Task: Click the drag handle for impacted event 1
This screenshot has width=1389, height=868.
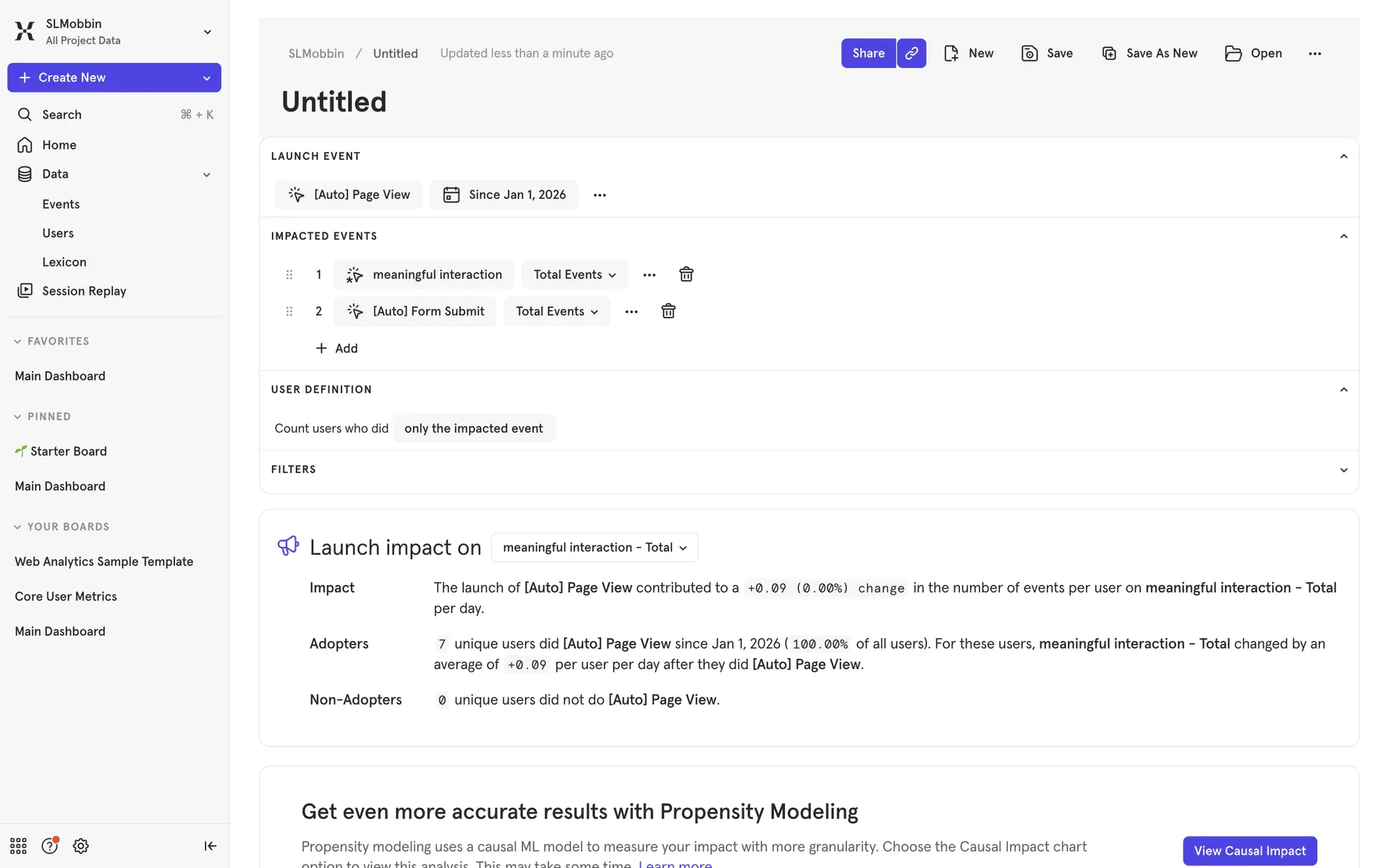Action: pyautogui.click(x=289, y=275)
